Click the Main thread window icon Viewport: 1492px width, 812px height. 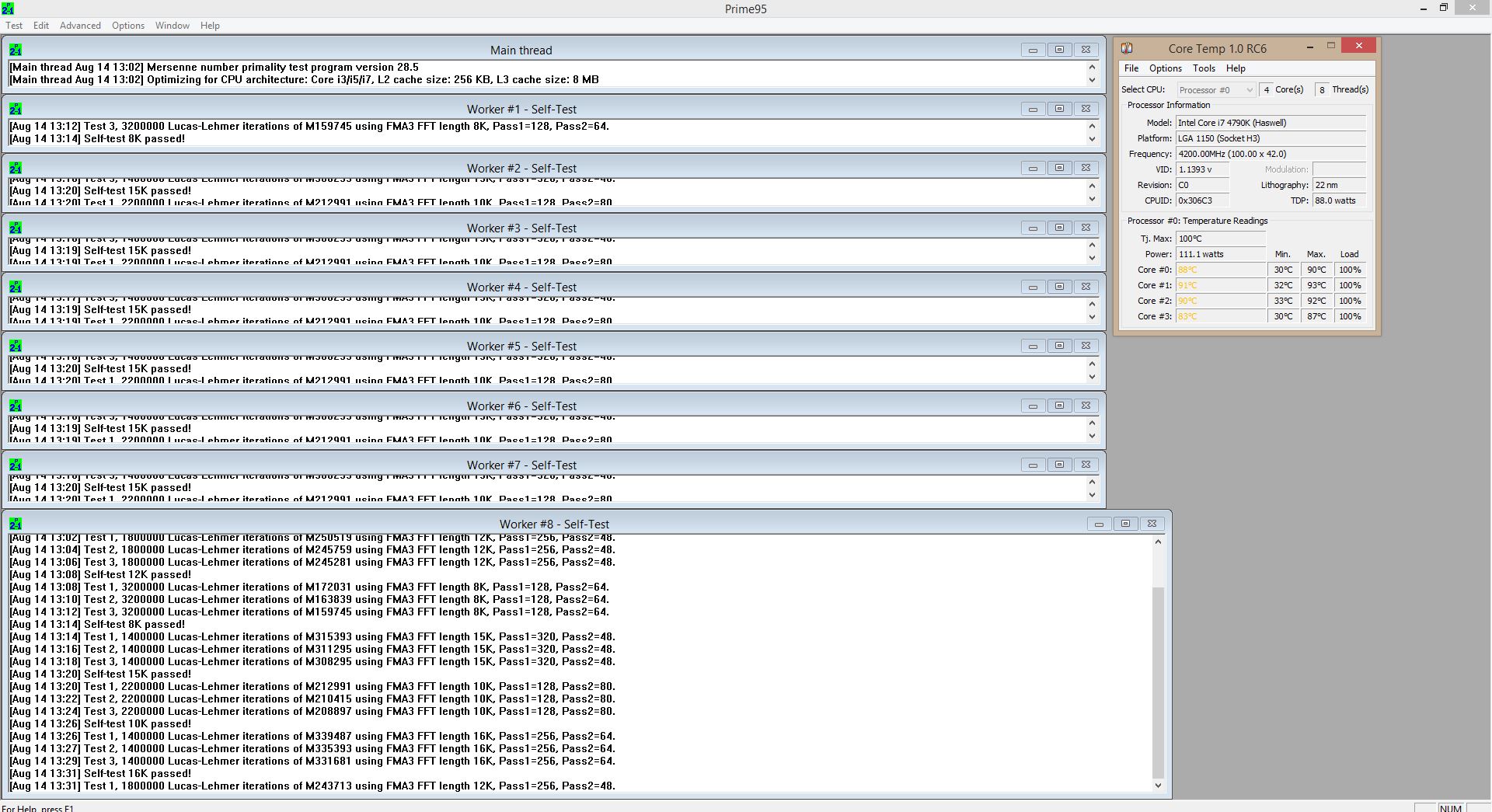16,50
